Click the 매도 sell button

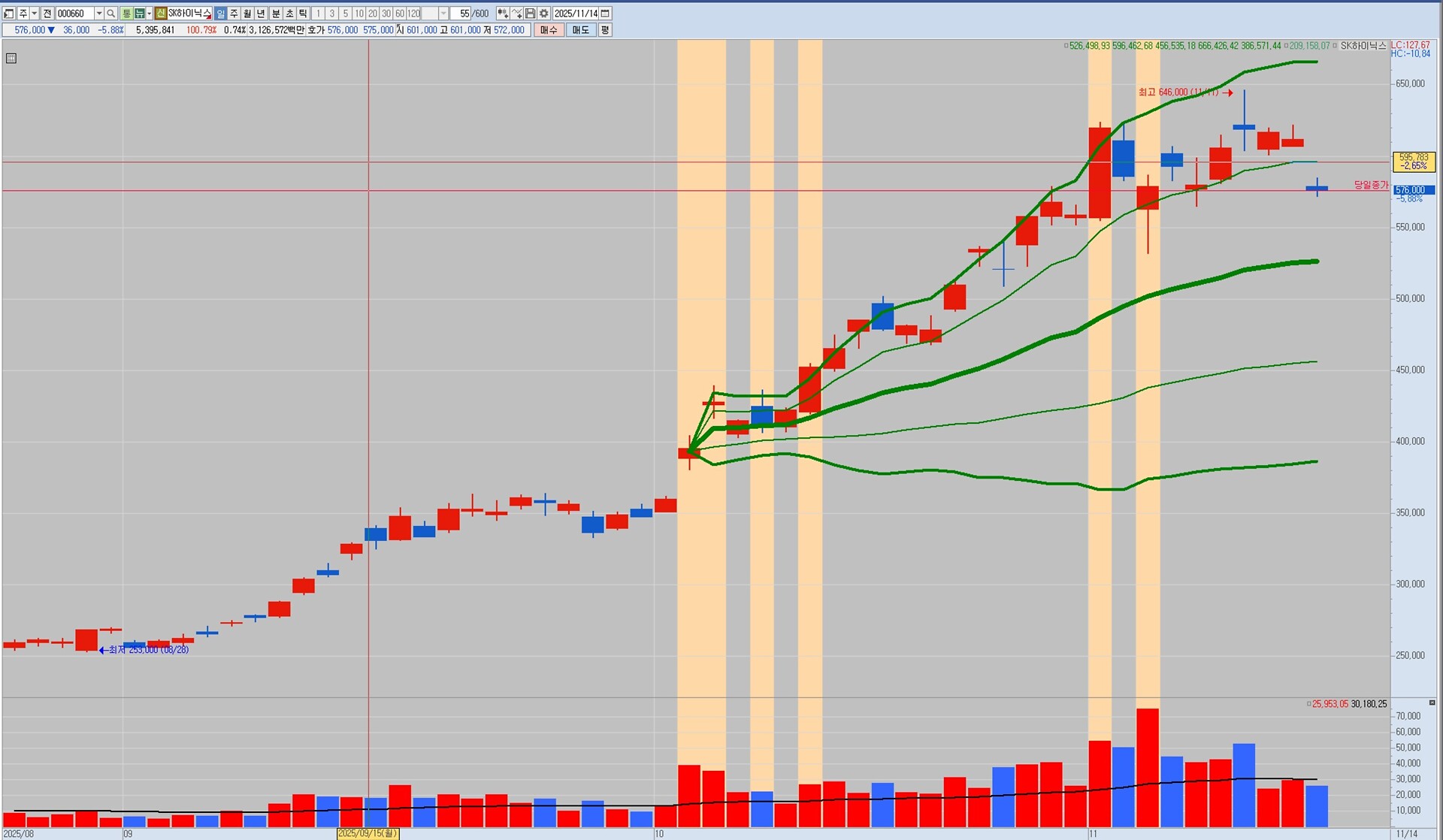pos(580,30)
